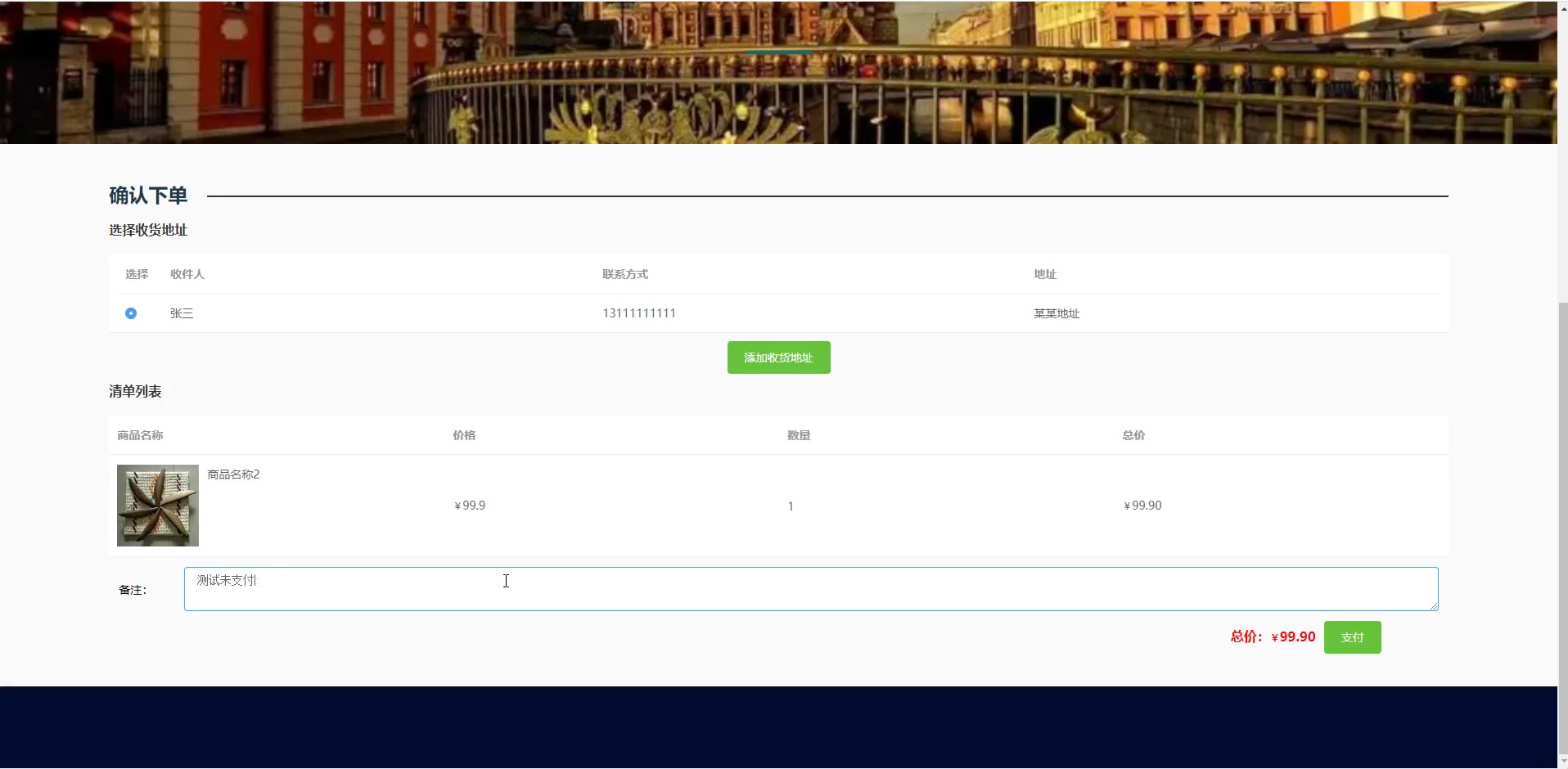Click the page vertical scrollbar thumb

tap(1562, 528)
